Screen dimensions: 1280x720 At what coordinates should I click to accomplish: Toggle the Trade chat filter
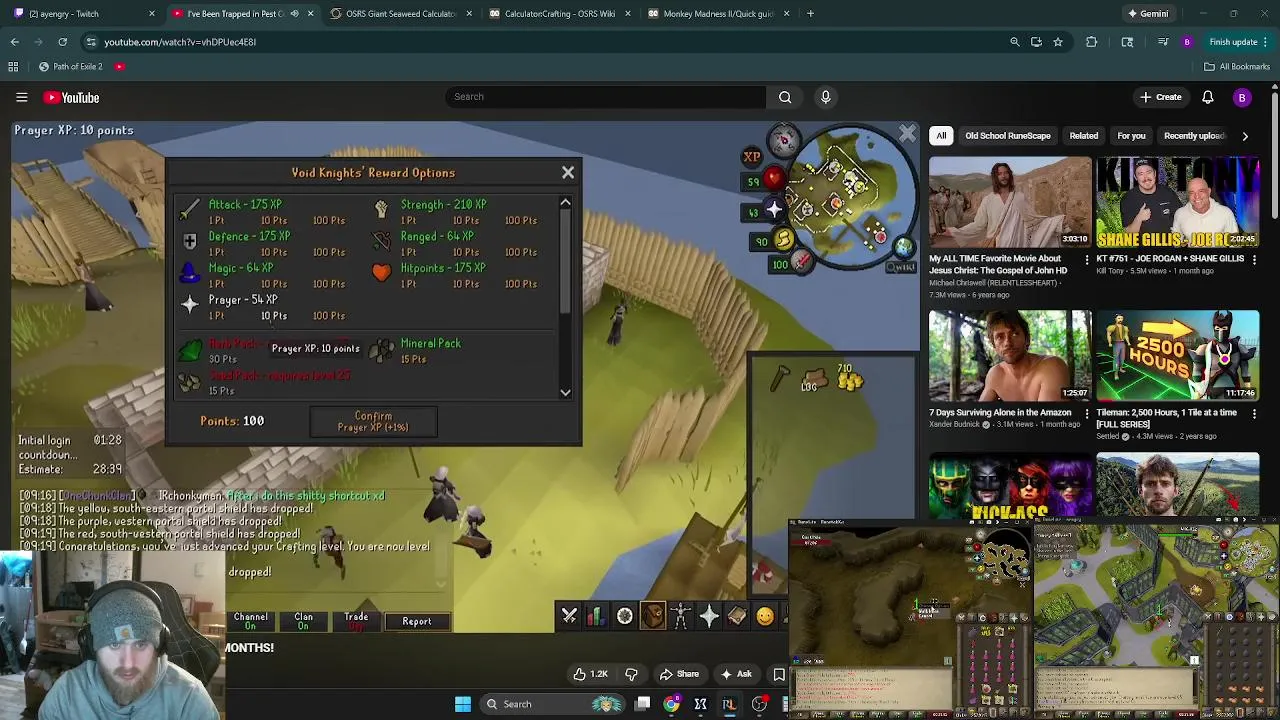356,621
